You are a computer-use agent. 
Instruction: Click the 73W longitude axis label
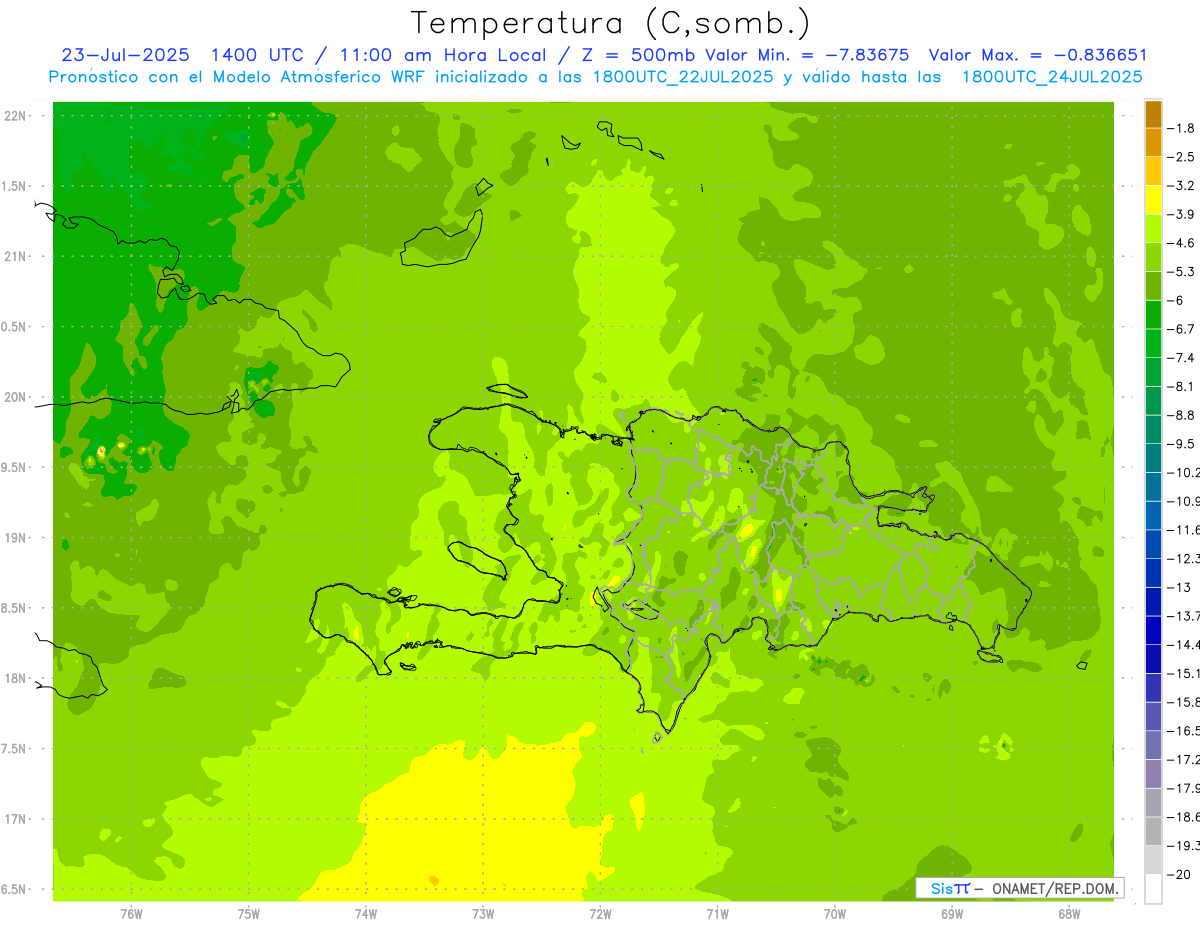tap(483, 913)
